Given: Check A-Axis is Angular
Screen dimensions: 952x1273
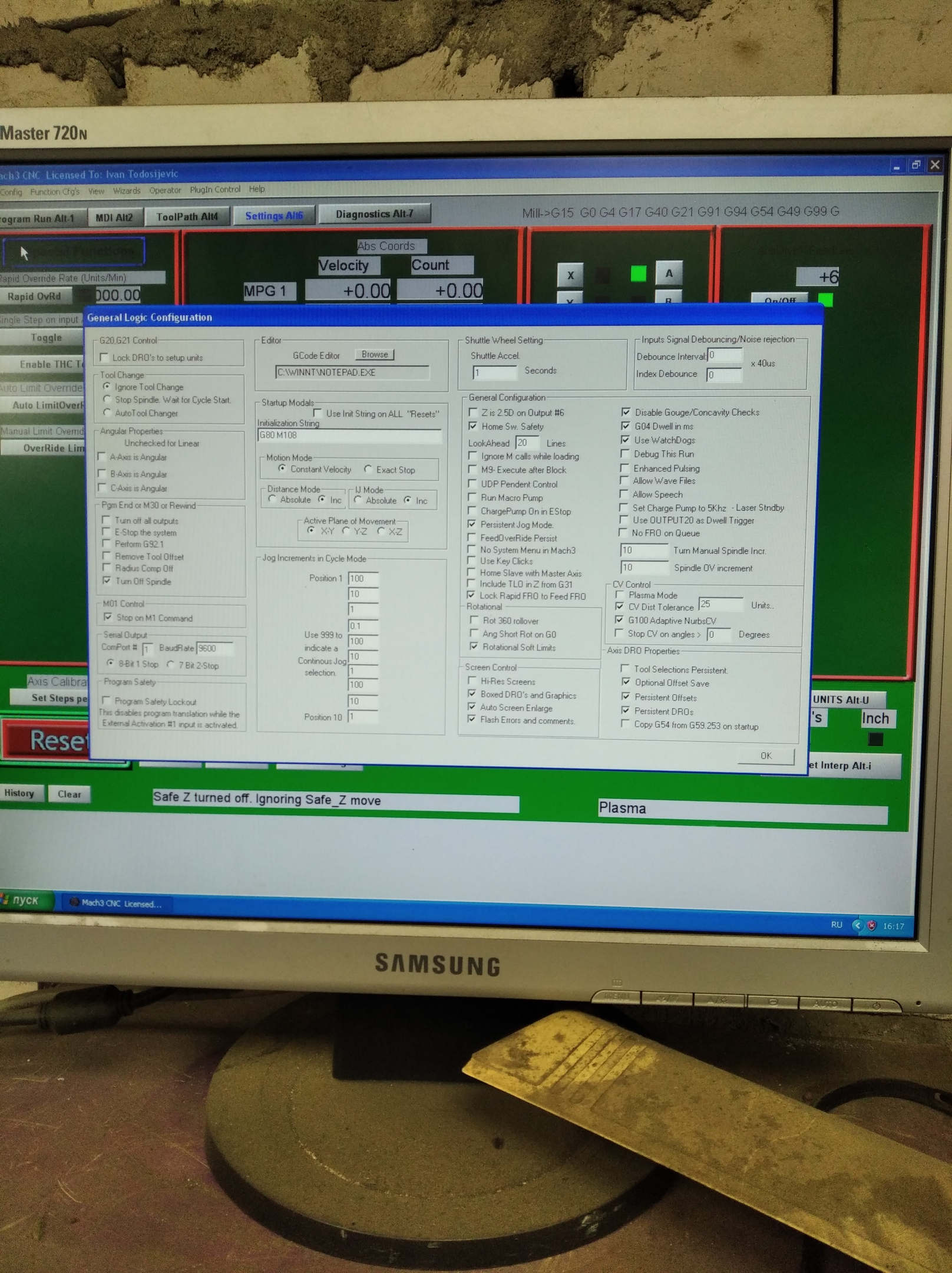Looking at the screenshot, I should click(x=102, y=457).
